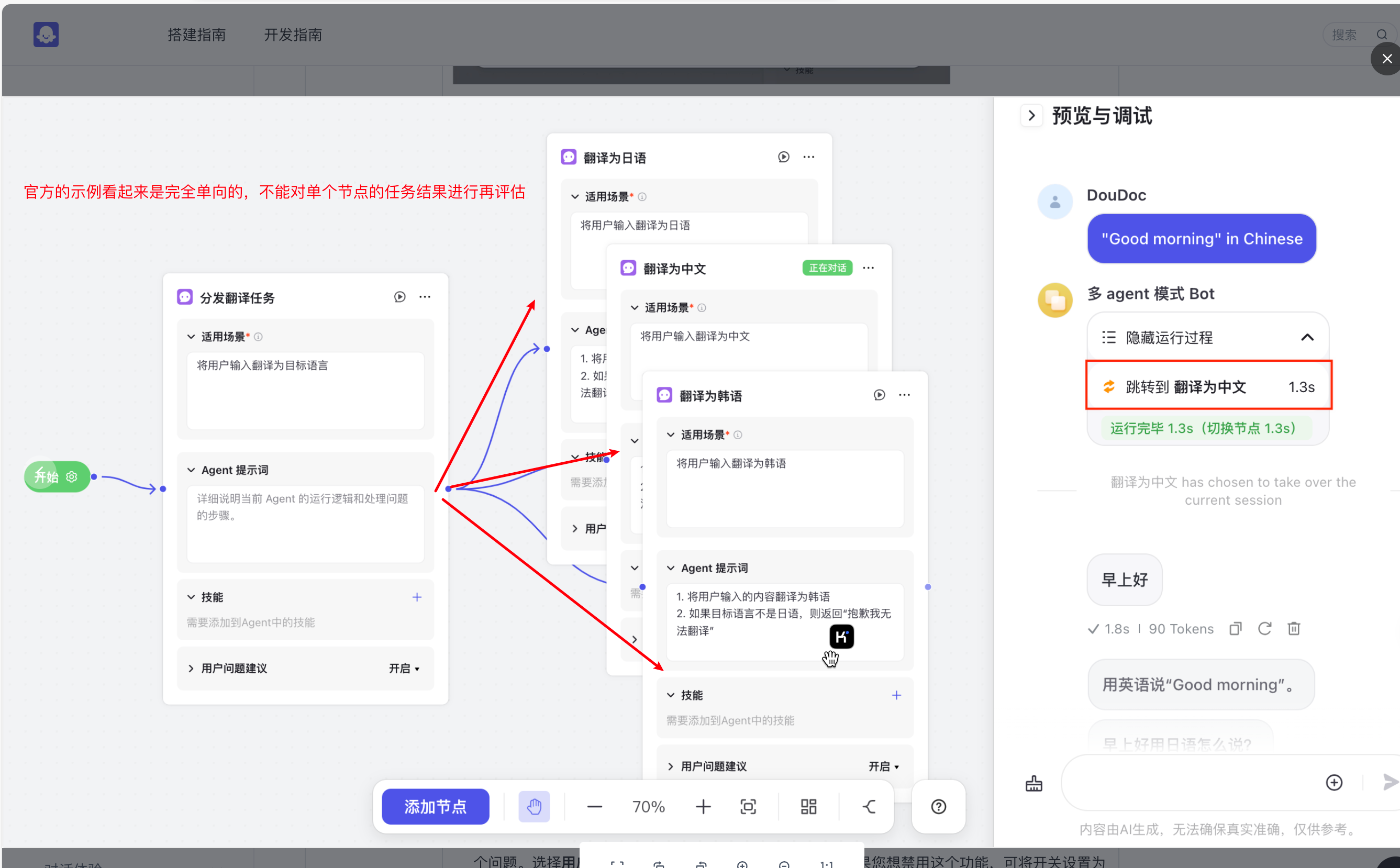Regenerate the 早上好 response
This screenshot has height=868, width=1400.
[x=1264, y=629]
